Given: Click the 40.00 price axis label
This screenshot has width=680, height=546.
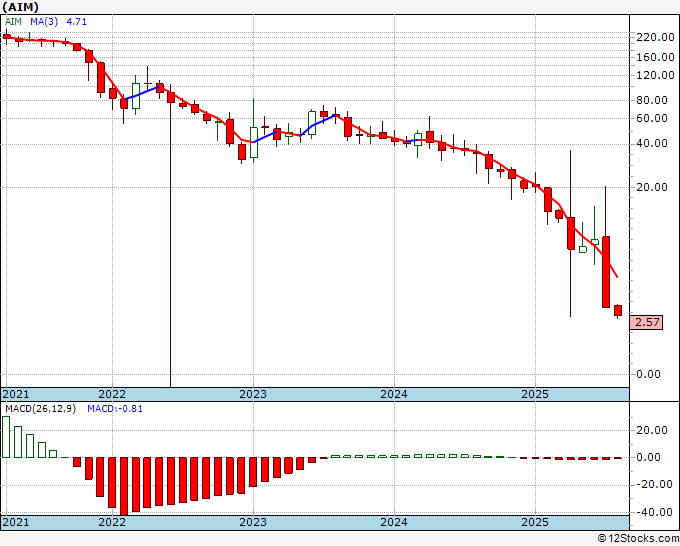Looking at the screenshot, I should click(652, 144).
